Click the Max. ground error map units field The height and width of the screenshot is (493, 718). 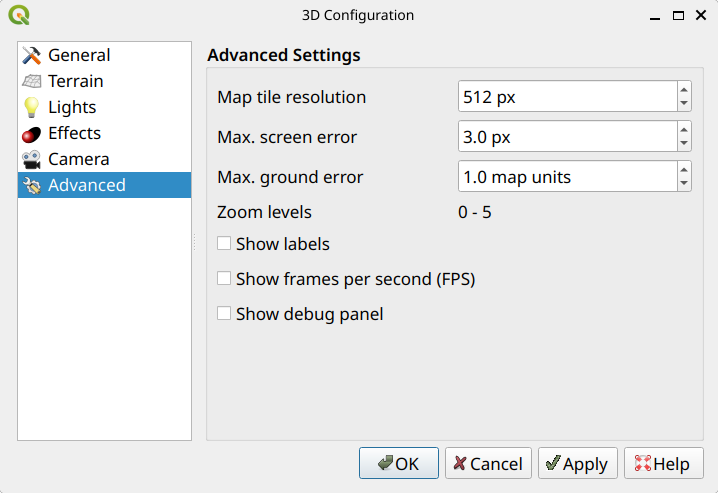[568, 176]
